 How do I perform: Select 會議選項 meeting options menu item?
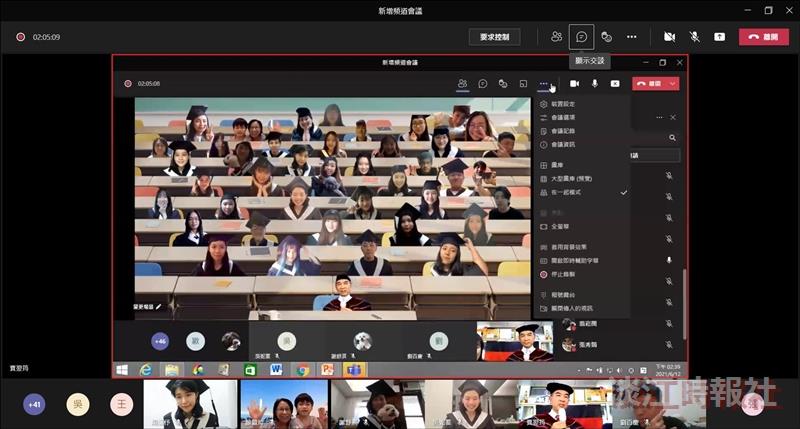[x=582, y=117]
